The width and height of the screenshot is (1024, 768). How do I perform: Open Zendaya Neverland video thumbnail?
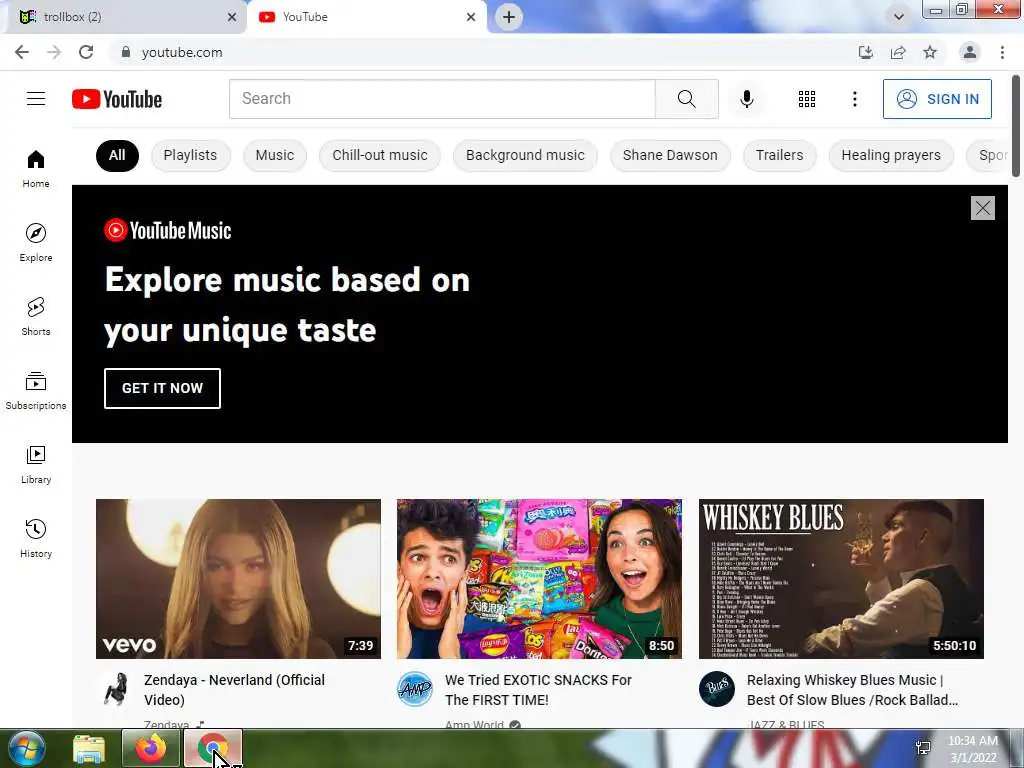pos(238,579)
